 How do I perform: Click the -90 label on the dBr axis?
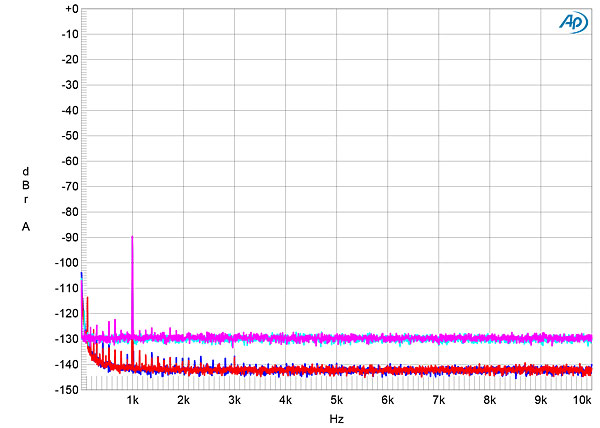[70, 238]
